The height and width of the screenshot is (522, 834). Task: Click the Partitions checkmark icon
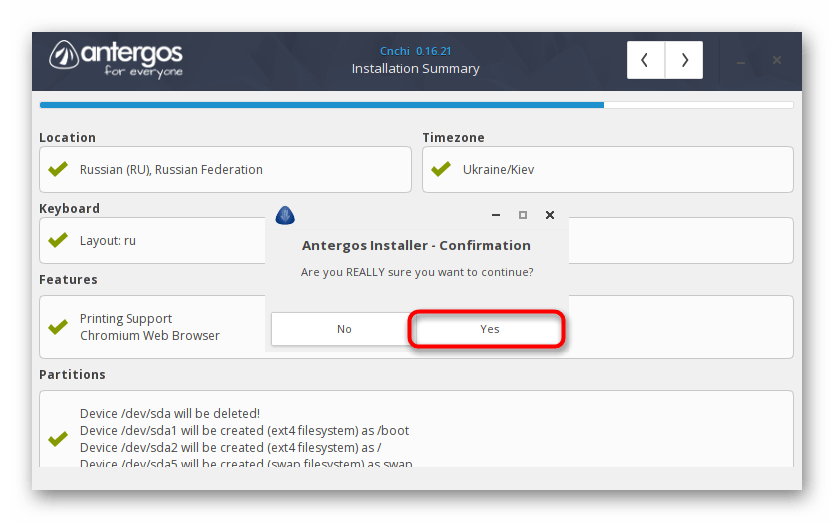(x=57, y=439)
